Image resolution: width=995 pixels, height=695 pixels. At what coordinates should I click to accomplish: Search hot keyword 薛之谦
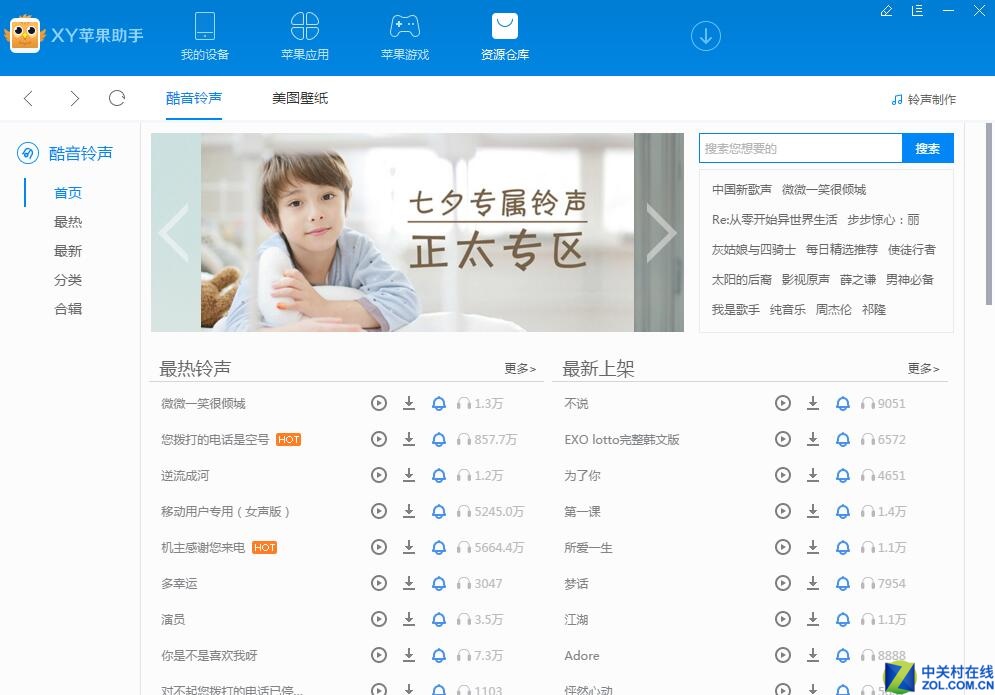click(858, 279)
